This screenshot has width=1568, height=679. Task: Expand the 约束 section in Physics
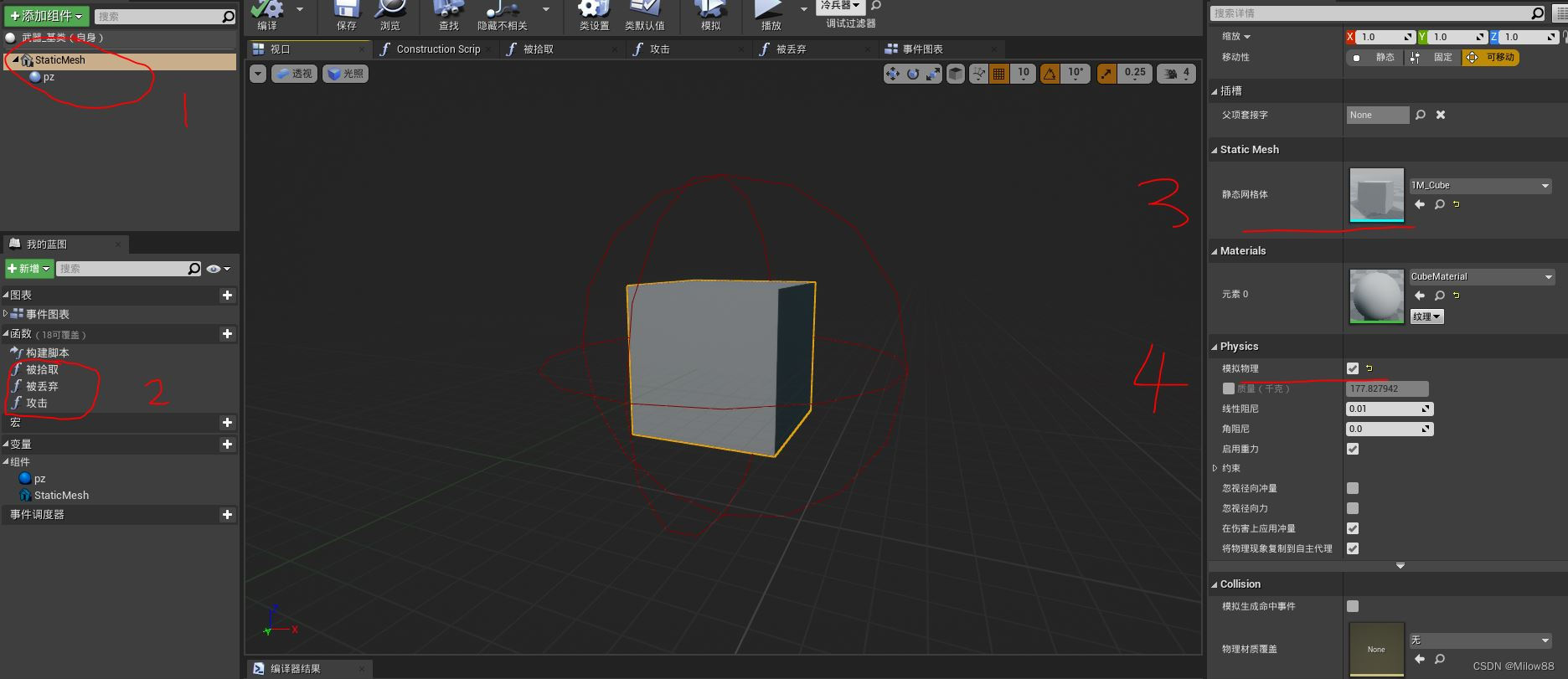tap(1215, 468)
